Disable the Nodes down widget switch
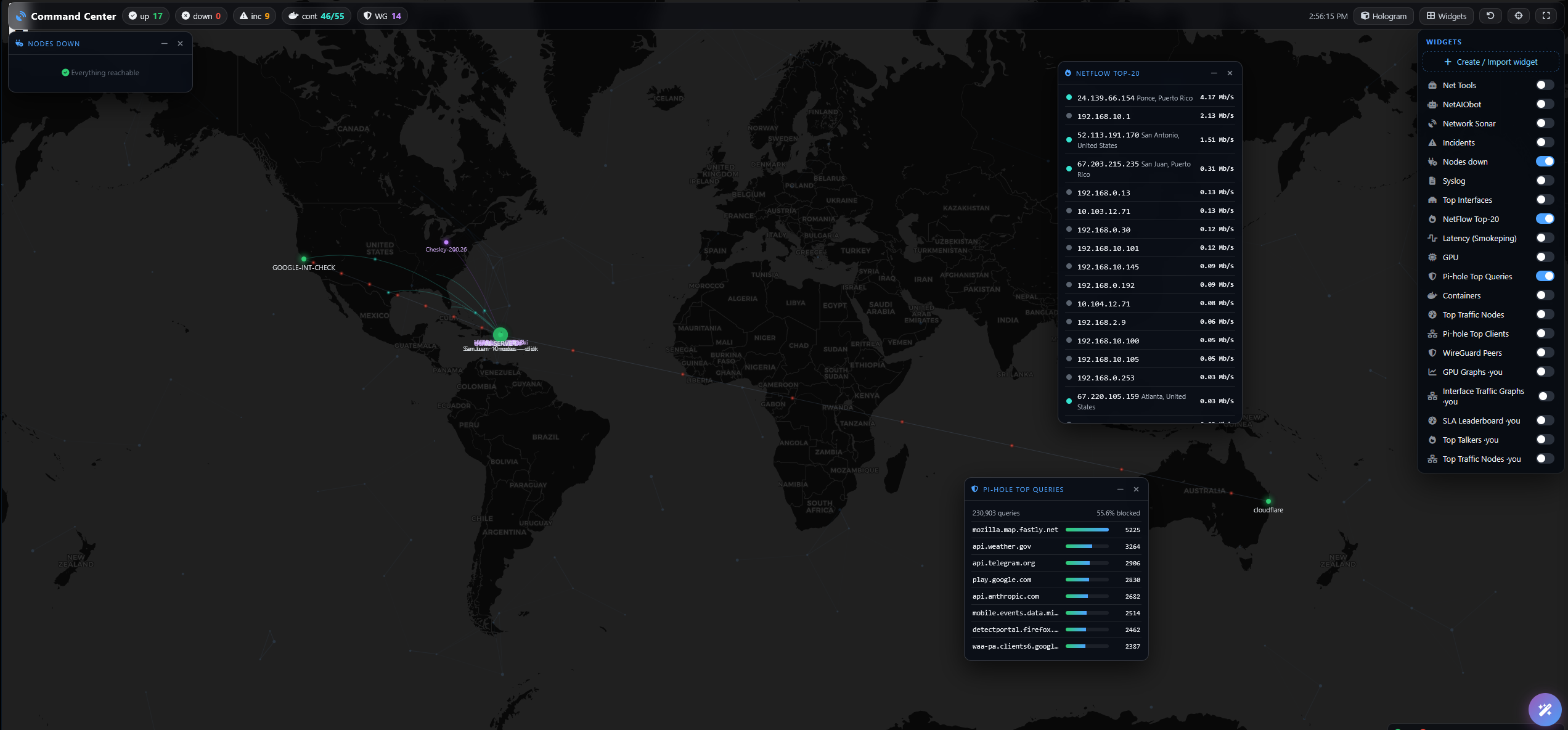1568x730 pixels. pos(1545,162)
